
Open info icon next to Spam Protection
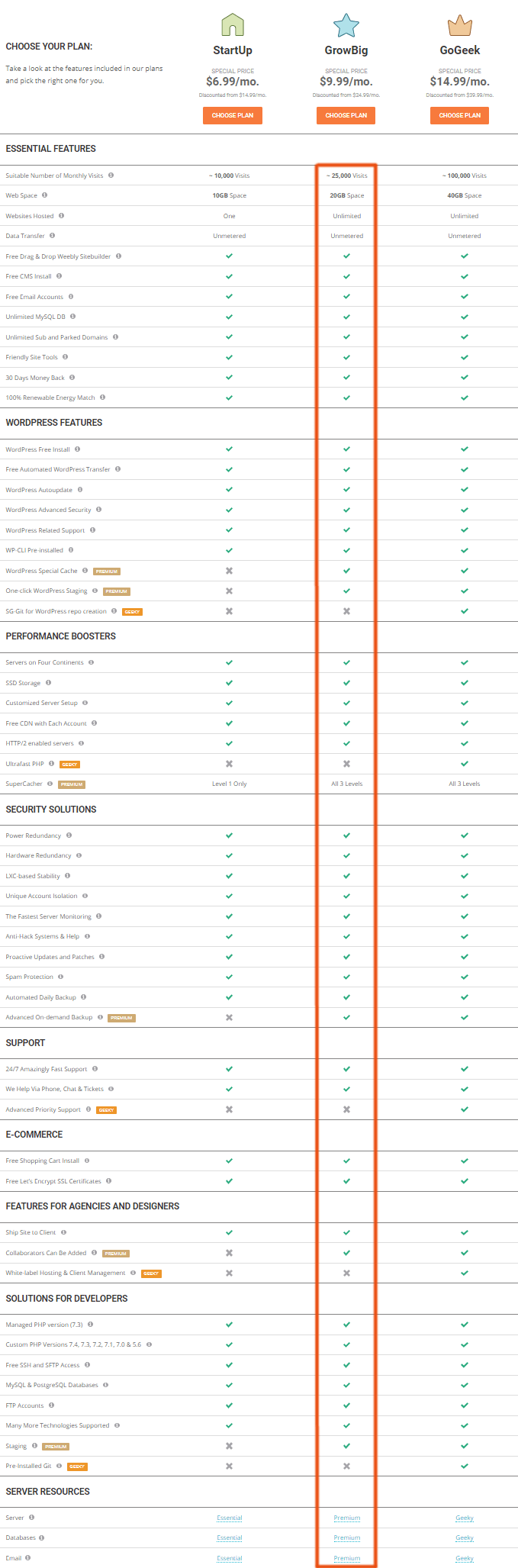[x=60, y=976]
